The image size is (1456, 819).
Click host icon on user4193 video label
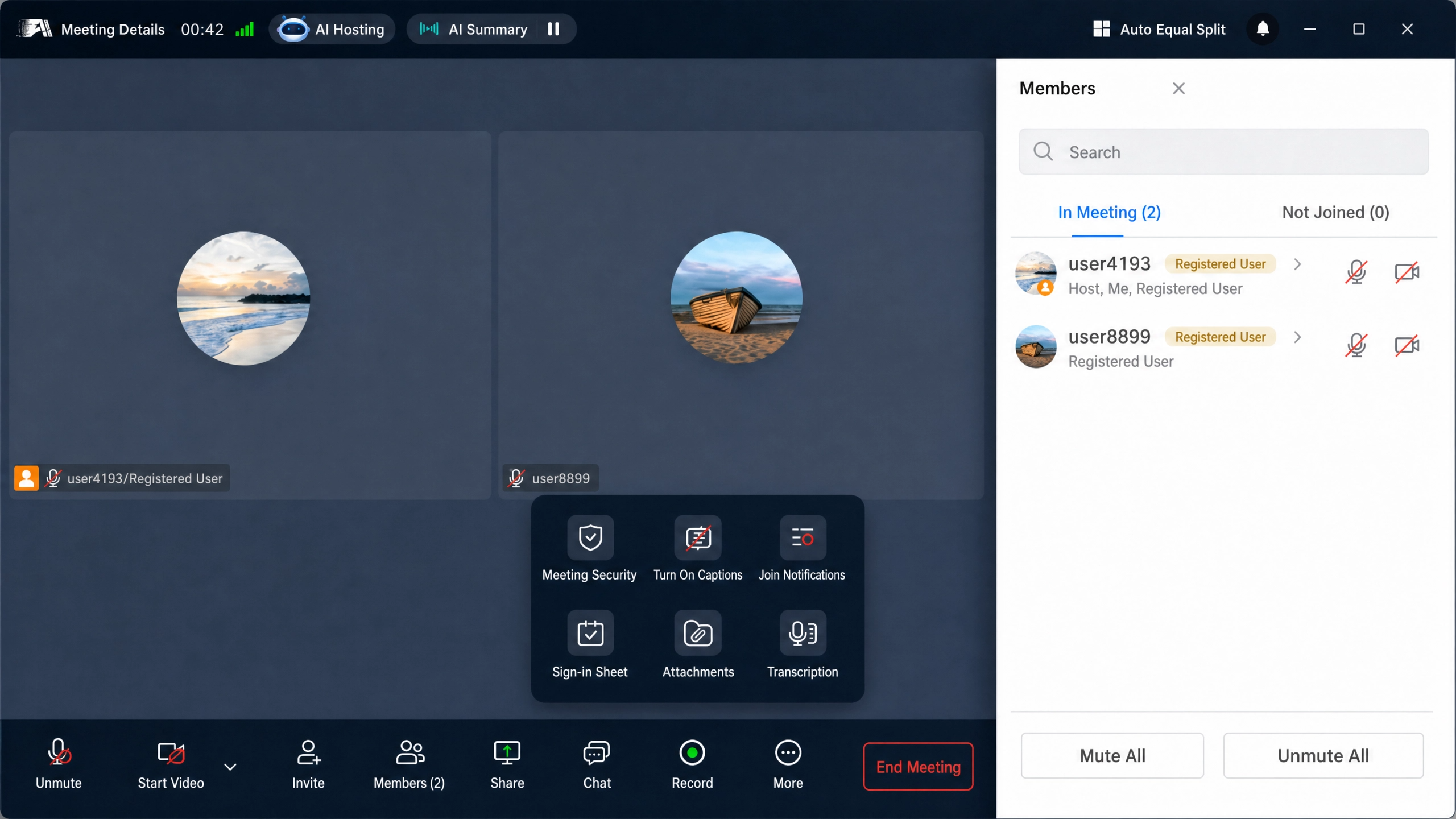click(26, 478)
